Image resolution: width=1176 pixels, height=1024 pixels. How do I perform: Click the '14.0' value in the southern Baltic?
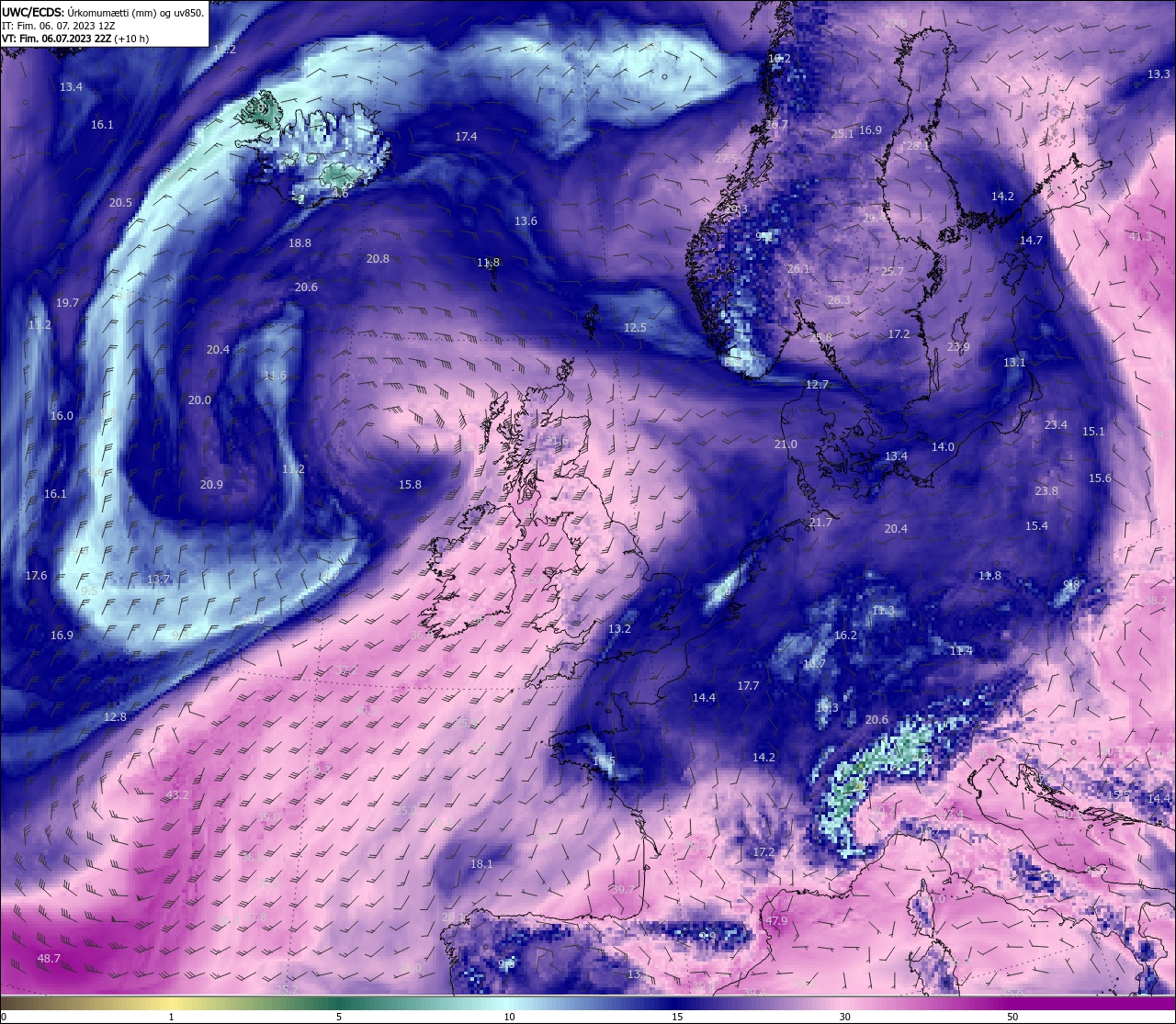point(943,447)
